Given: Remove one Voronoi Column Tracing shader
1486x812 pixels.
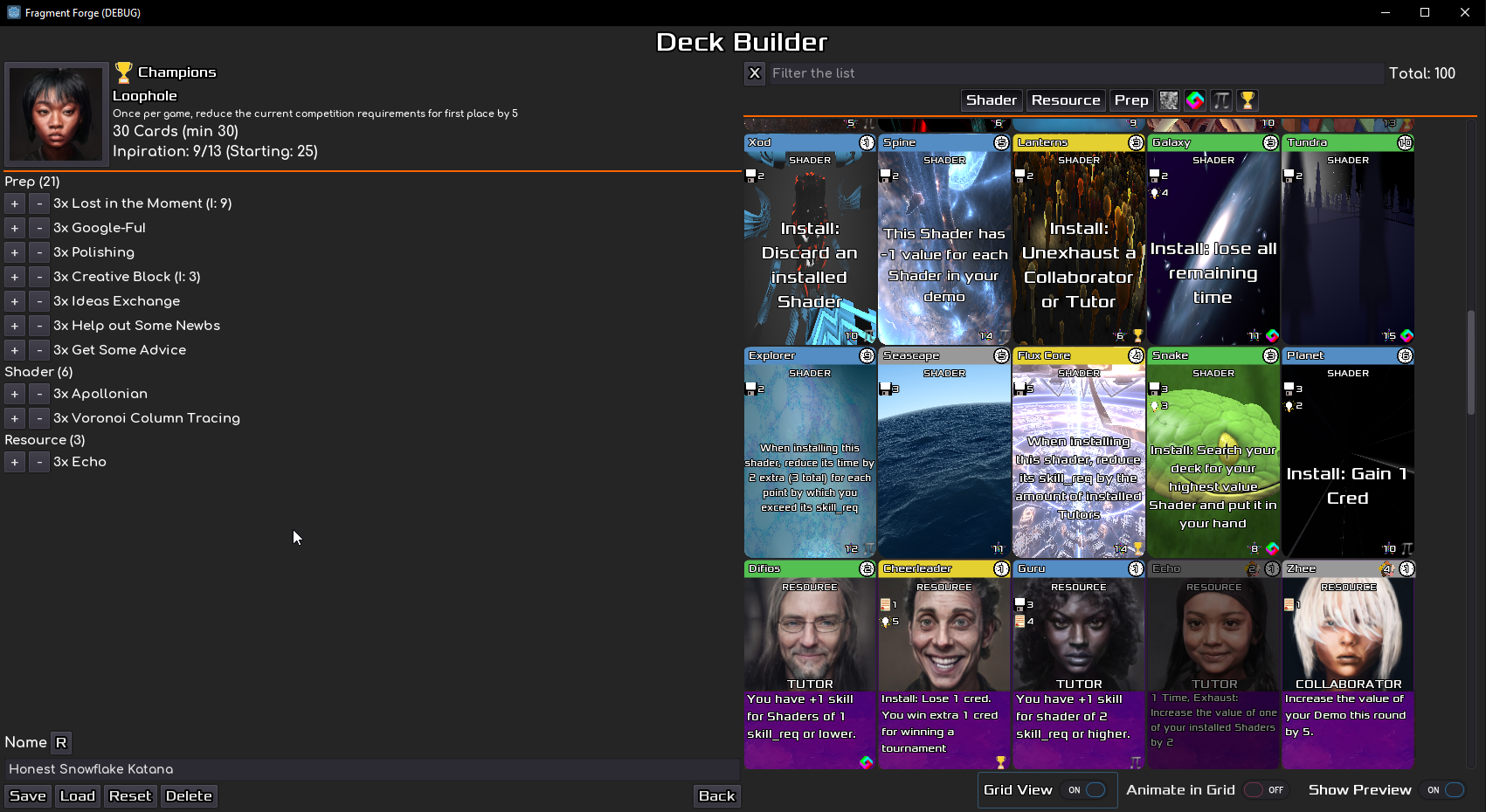Looking at the screenshot, I should 39,418.
